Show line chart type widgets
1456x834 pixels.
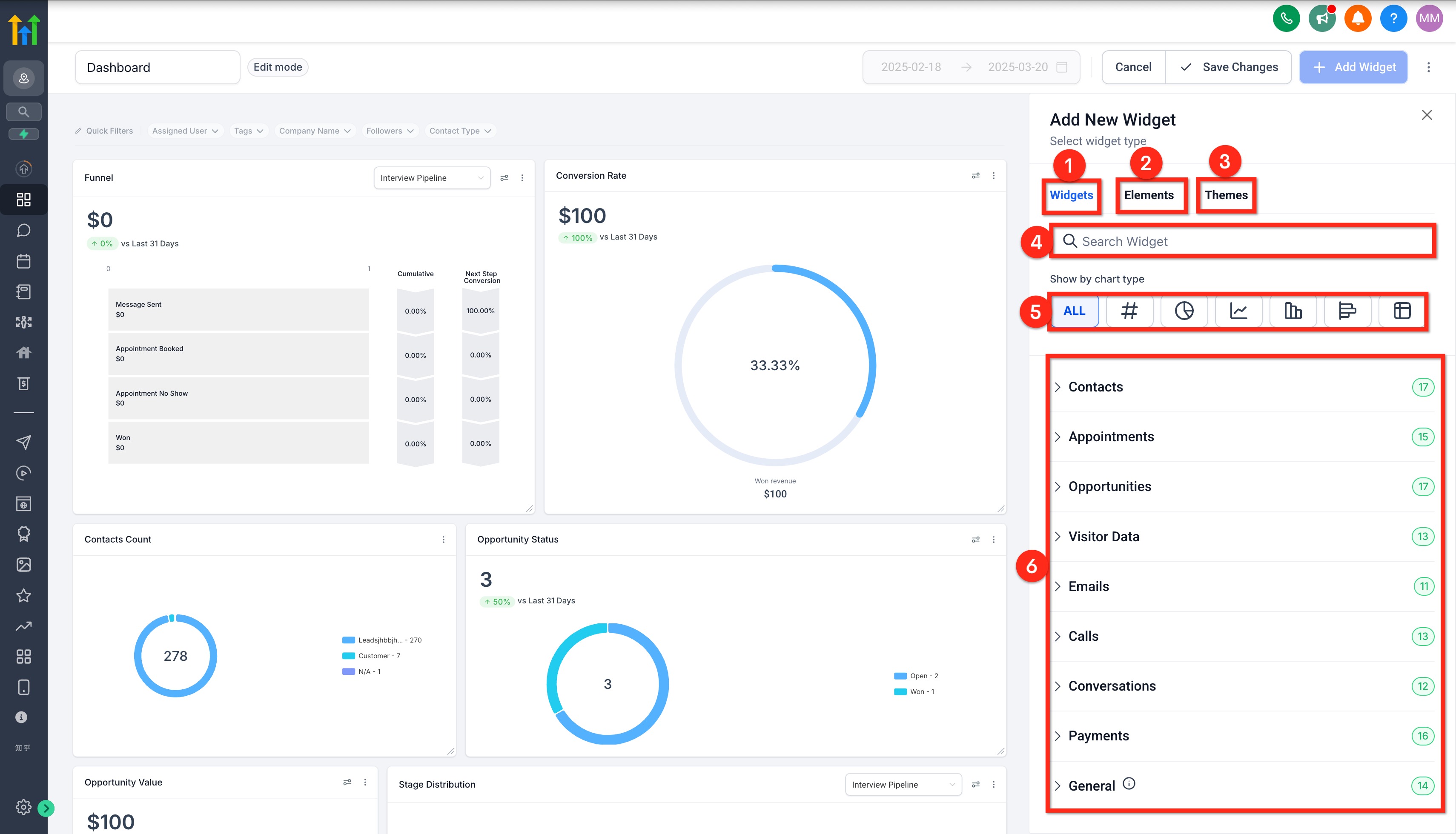tap(1238, 311)
